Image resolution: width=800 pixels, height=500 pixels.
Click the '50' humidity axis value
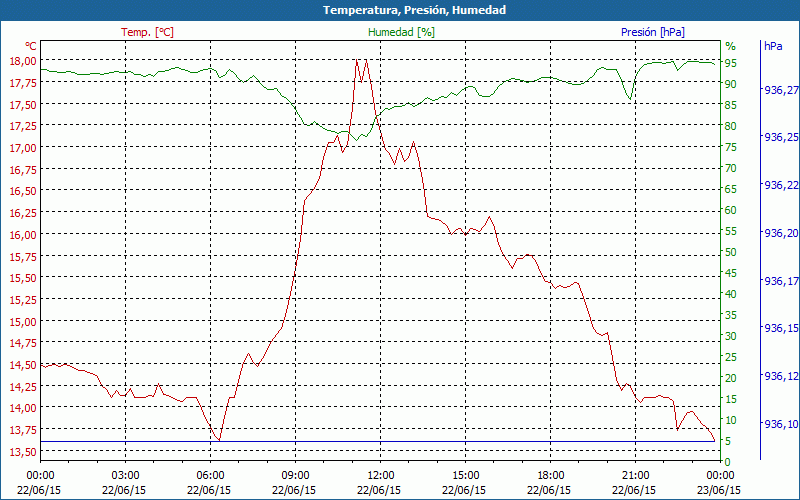731,252
